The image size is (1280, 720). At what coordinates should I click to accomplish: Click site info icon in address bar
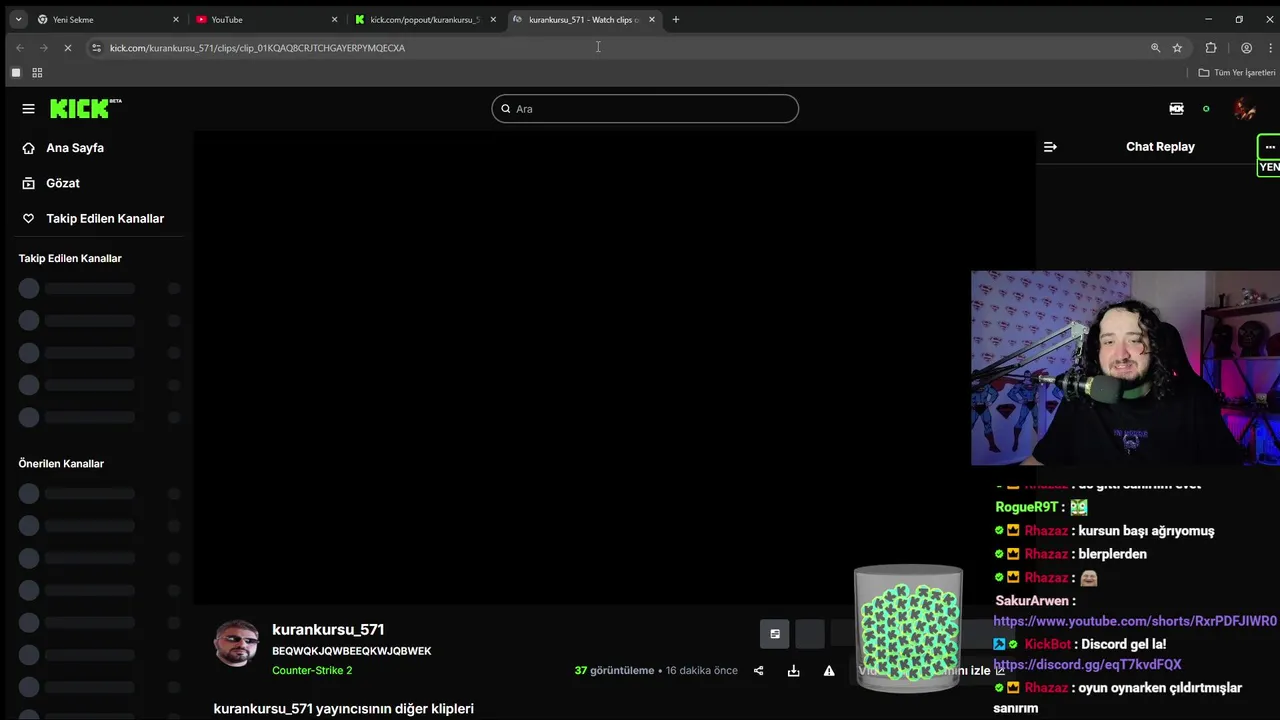96,48
